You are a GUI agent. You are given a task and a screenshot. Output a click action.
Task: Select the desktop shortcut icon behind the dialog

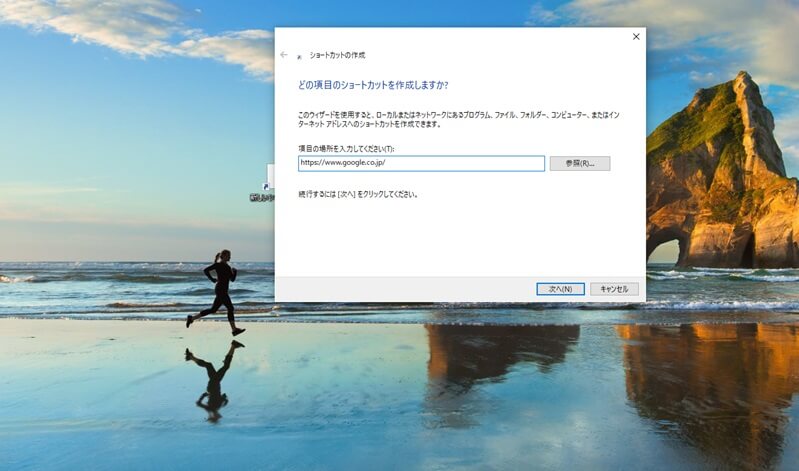262,184
